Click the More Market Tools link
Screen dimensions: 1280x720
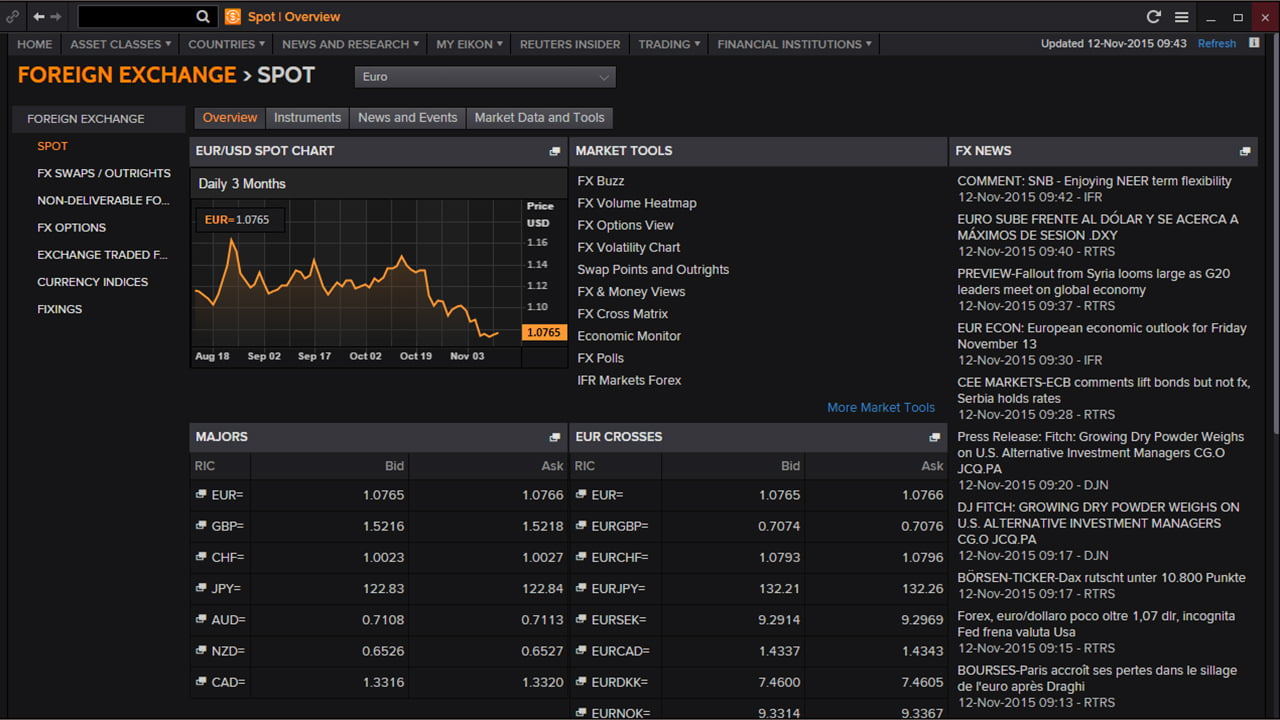click(x=880, y=407)
